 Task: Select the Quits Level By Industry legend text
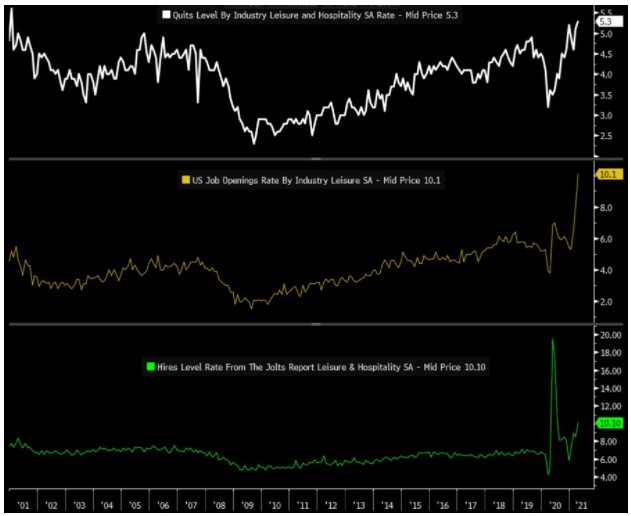(x=315, y=15)
